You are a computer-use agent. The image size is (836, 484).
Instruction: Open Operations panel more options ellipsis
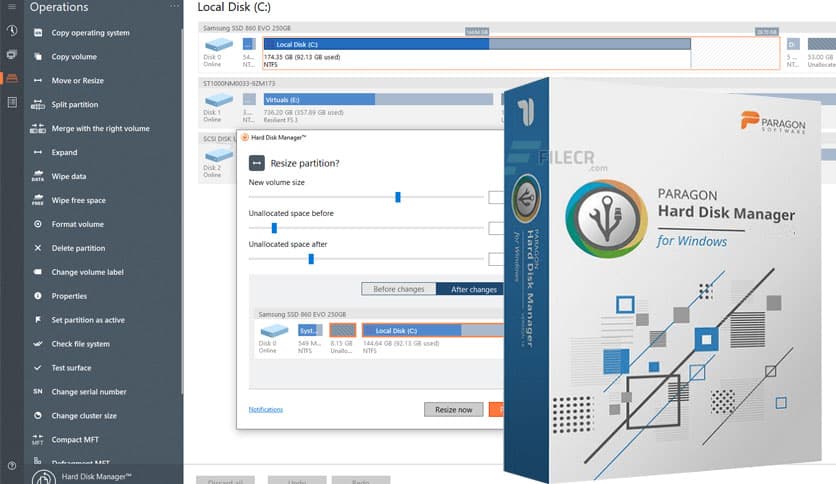(174, 6)
